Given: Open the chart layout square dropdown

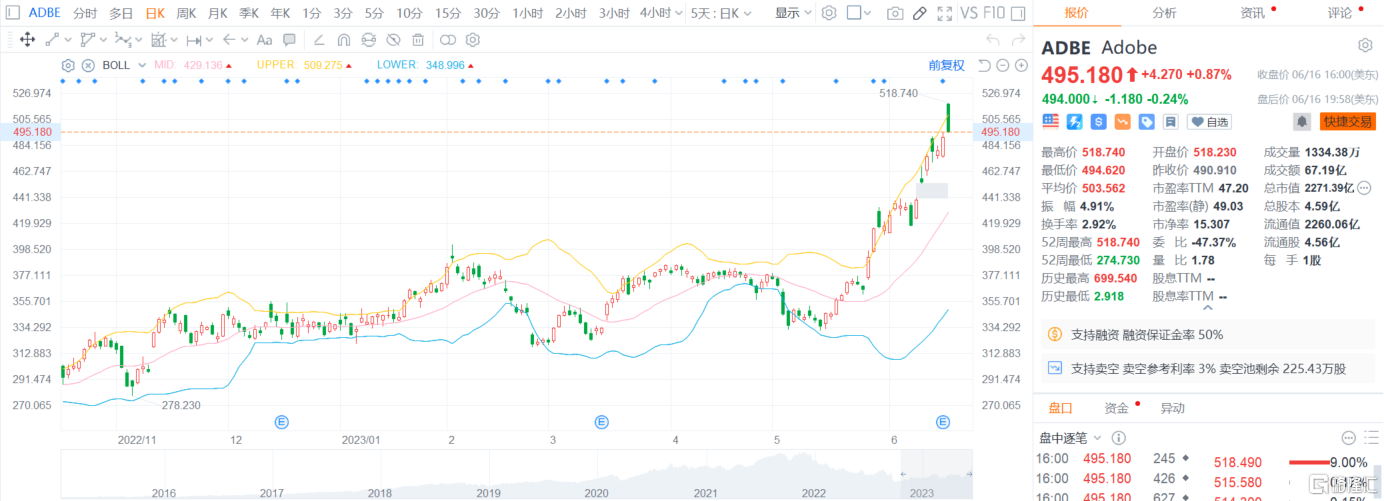Looking at the screenshot, I should point(859,13).
